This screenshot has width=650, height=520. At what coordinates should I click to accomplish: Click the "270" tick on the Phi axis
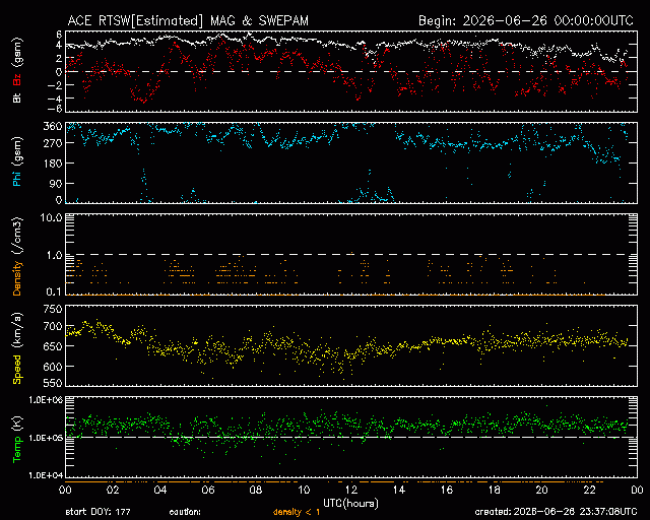tap(53, 143)
